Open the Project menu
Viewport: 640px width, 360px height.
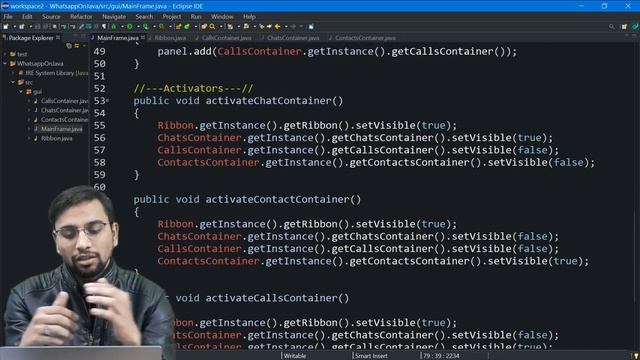point(171,17)
